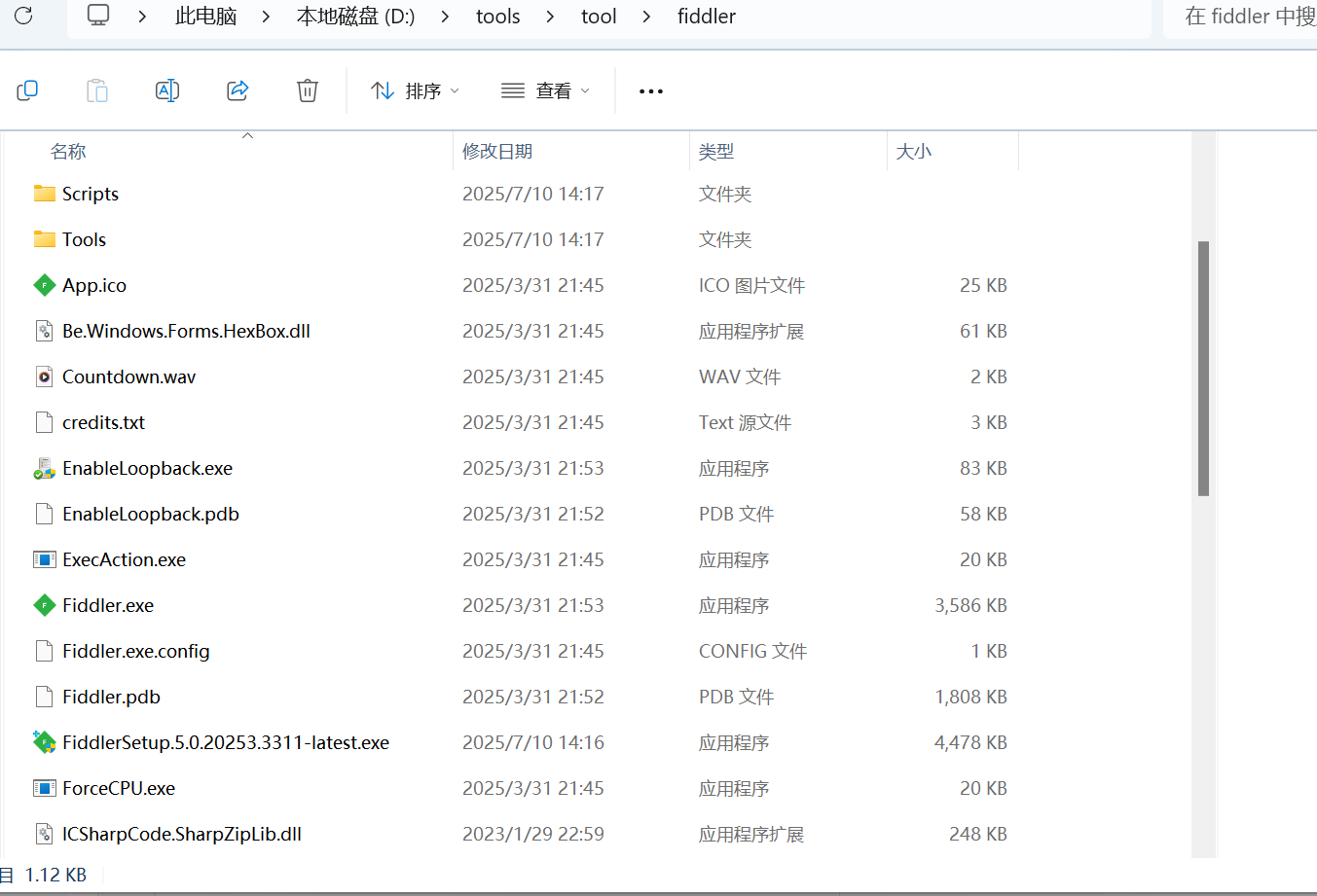Expand the chevron after tools breadcrumb
The image size is (1317, 896).
[550, 17]
